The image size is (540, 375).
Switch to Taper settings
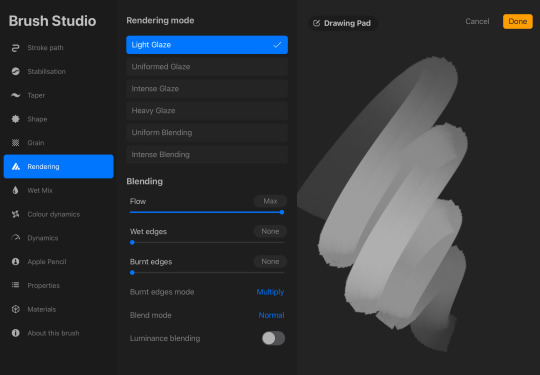(59, 95)
